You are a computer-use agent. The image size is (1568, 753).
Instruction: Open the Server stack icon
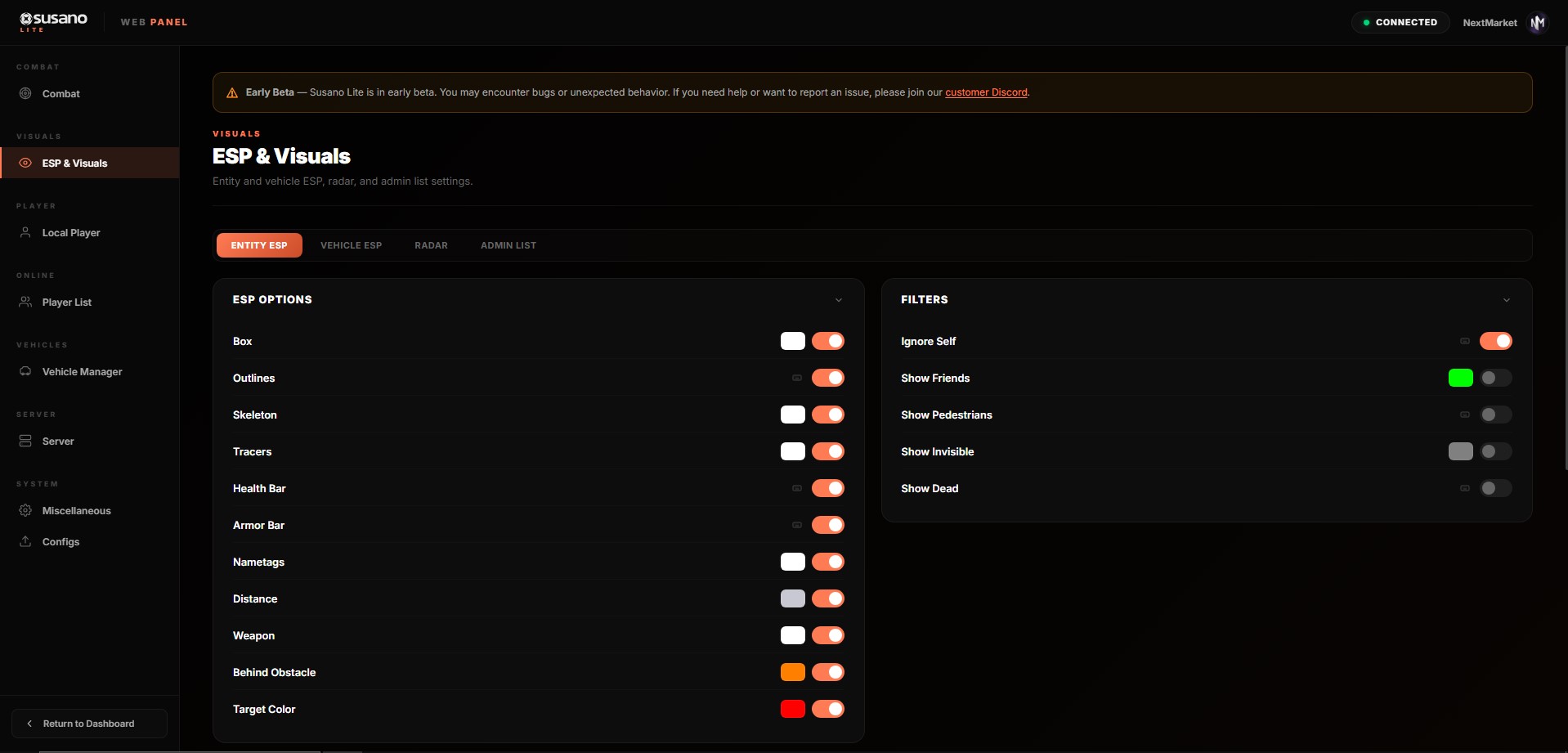25,441
